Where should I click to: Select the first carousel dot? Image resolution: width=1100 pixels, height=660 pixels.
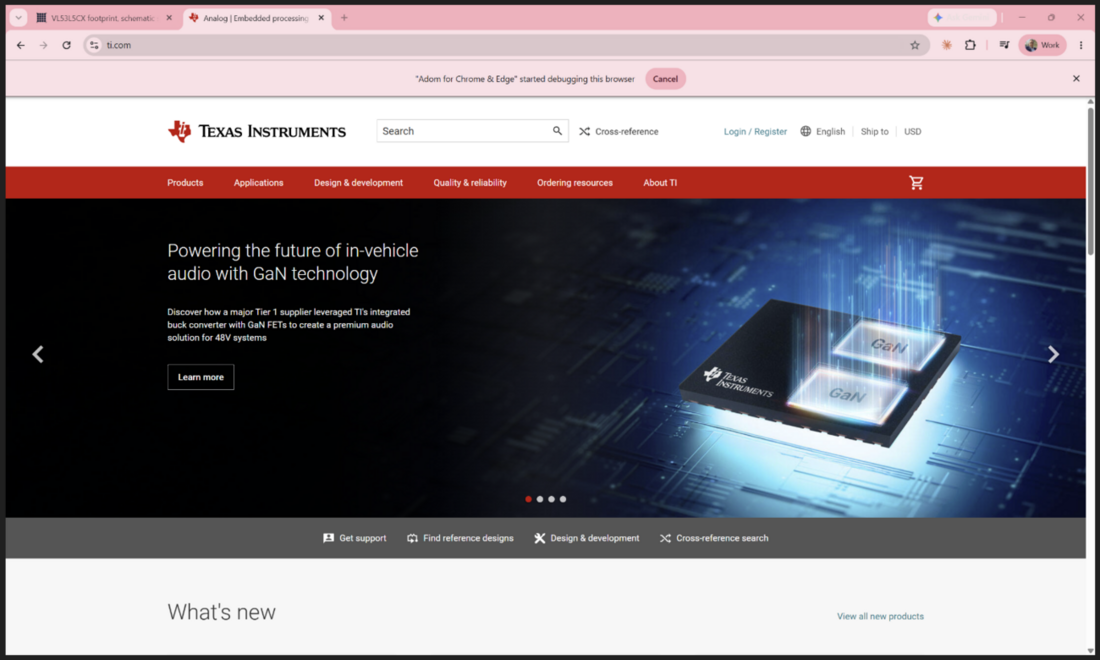point(528,499)
